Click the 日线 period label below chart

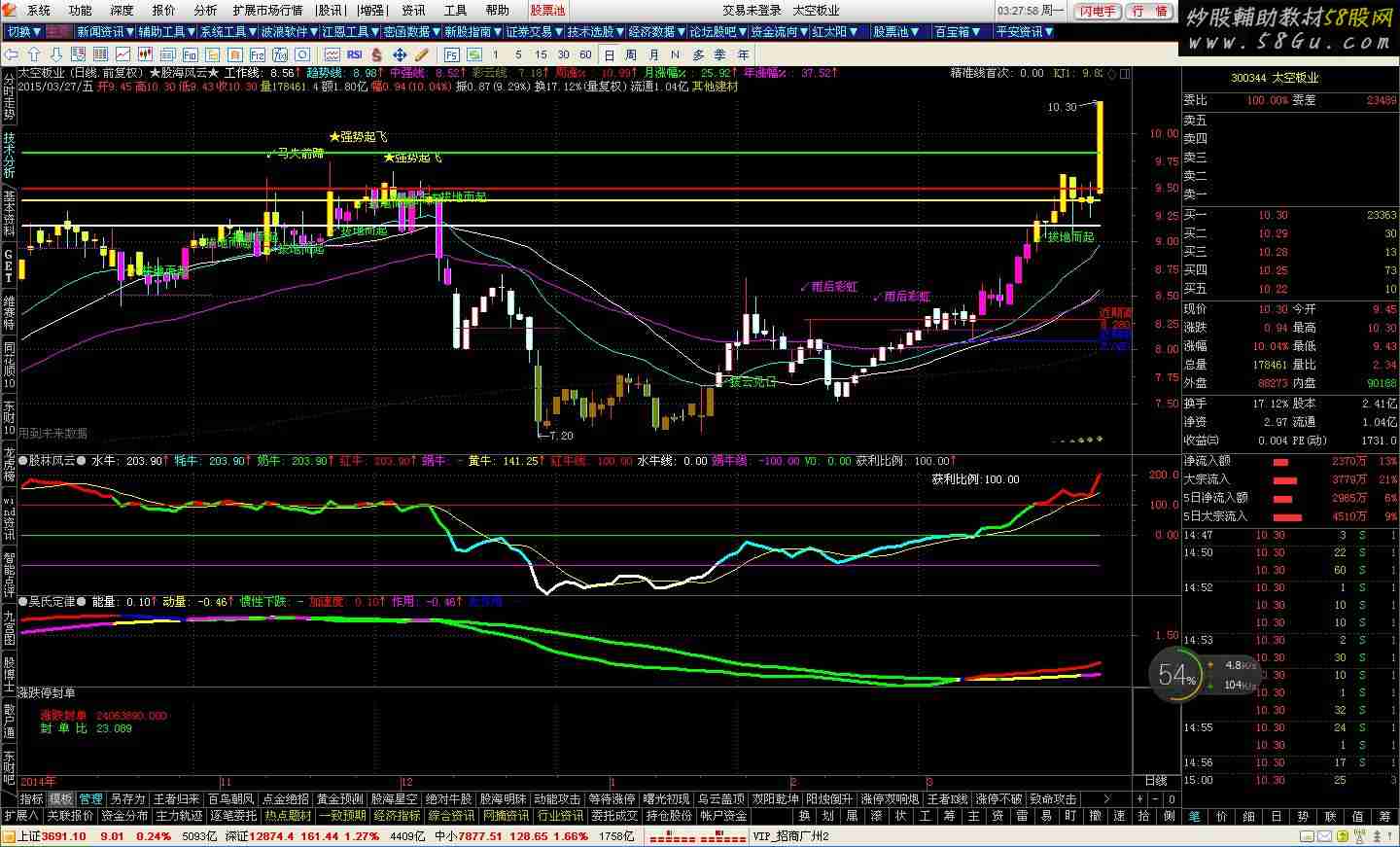click(x=1155, y=781)
